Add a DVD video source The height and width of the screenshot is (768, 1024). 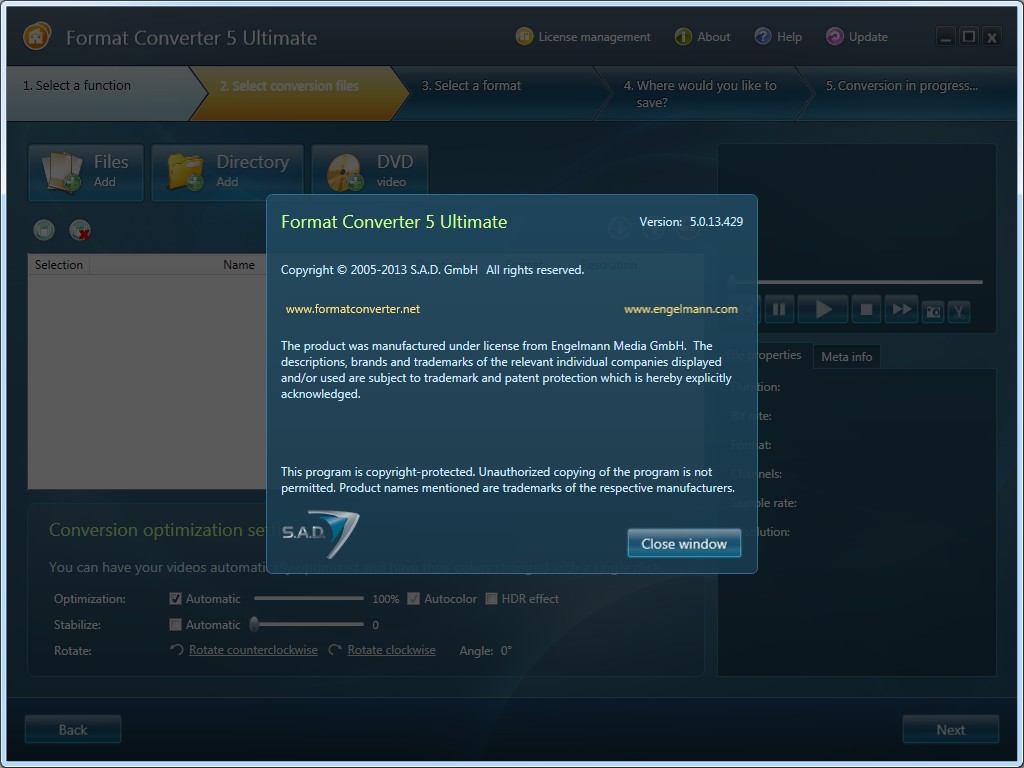point(370,172)
